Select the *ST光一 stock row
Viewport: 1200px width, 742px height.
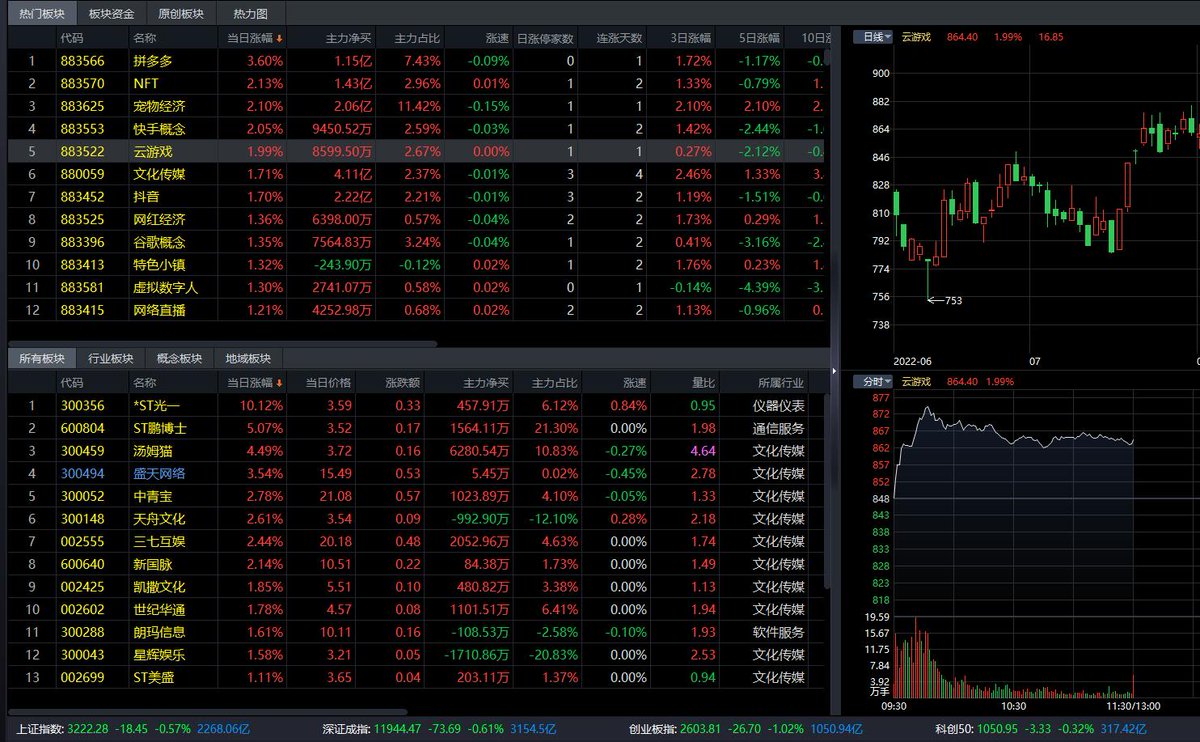(x=415, y=406)
